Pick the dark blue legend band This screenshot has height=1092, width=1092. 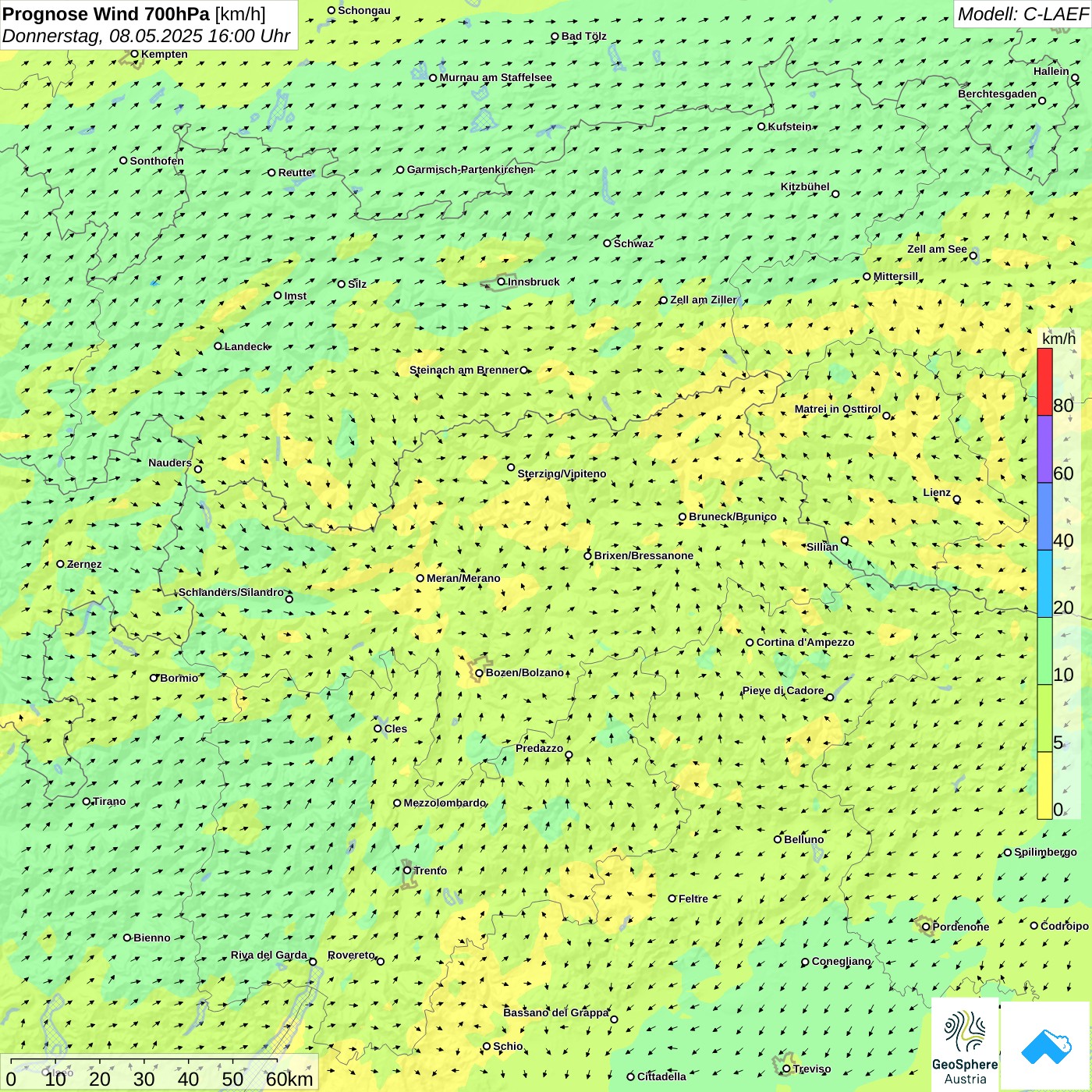[x=1044, y=517]
